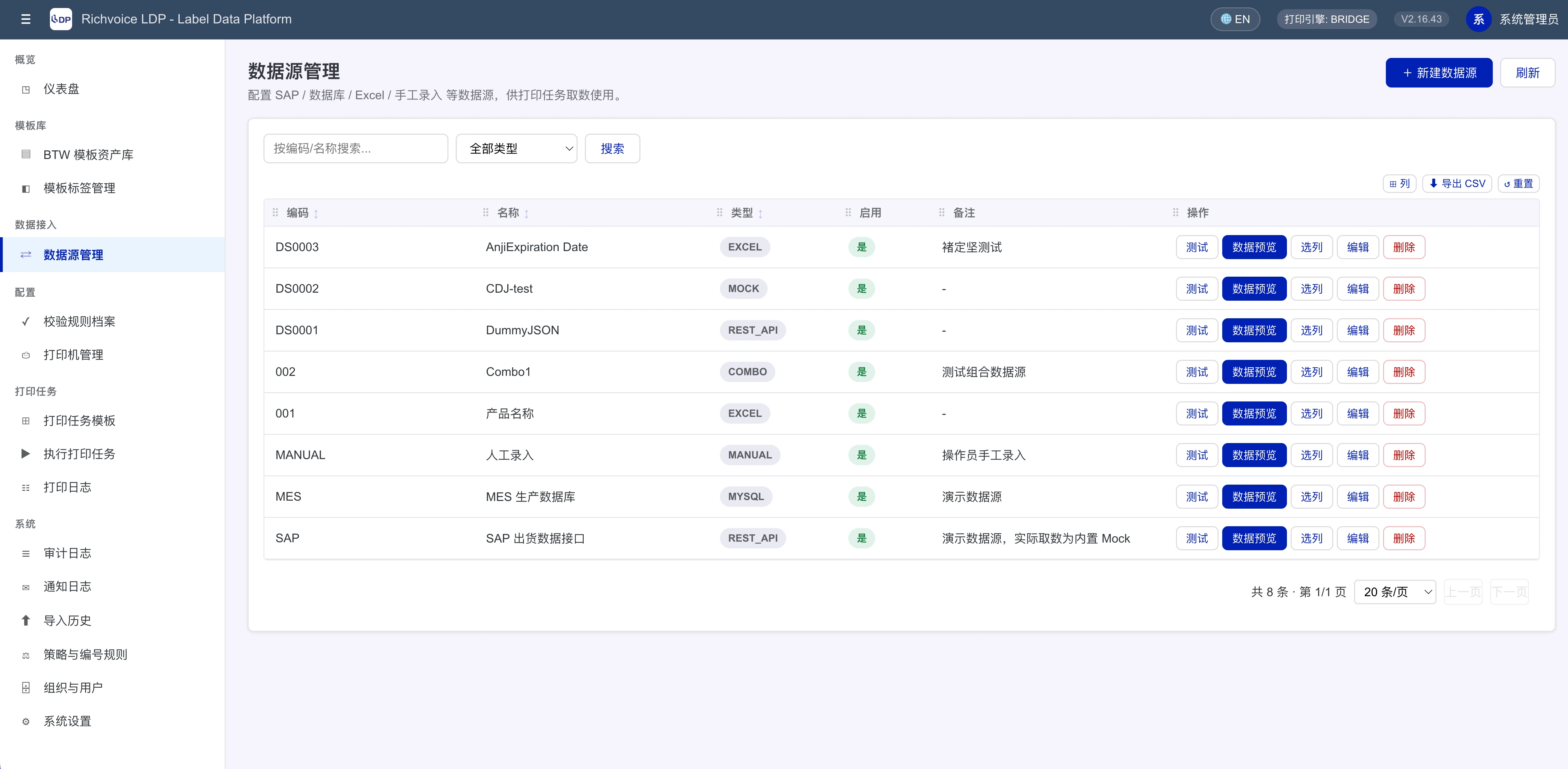Screen dimensions: 1568x769
Task: Click 编辑 for the Combo1 row
Action: [x=1358, y=372]
